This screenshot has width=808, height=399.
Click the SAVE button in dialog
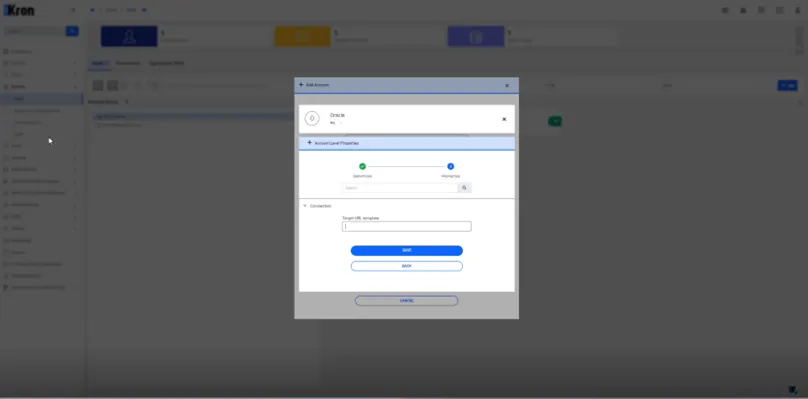[x=407, y=251]
